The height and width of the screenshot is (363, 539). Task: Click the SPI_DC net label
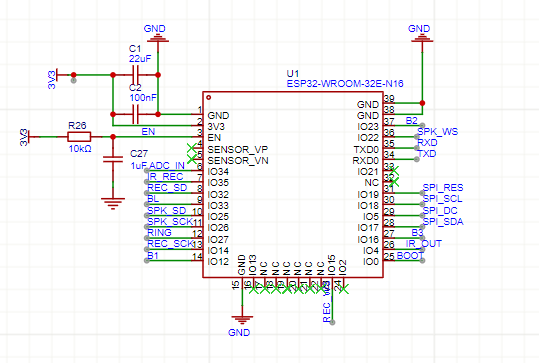[440, 210]
